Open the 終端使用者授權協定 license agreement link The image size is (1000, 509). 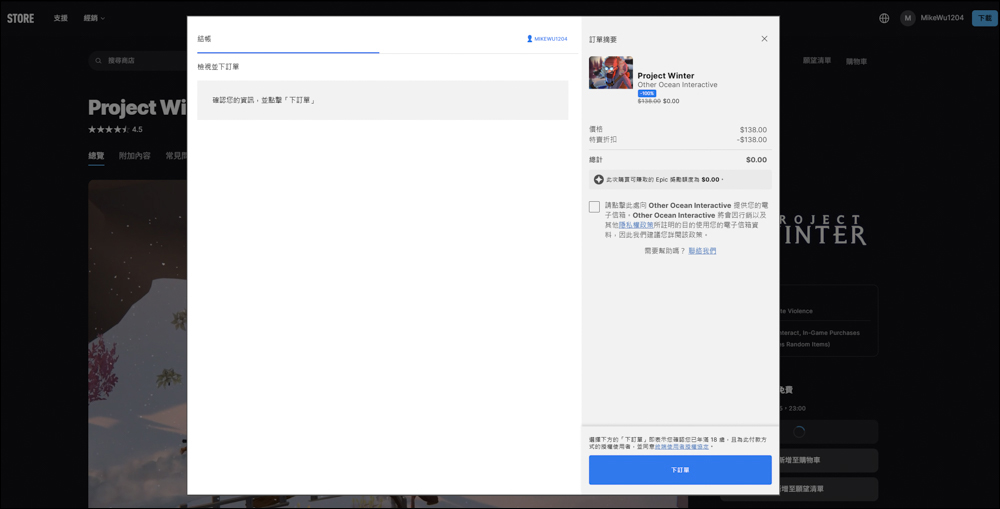(682, 446)
